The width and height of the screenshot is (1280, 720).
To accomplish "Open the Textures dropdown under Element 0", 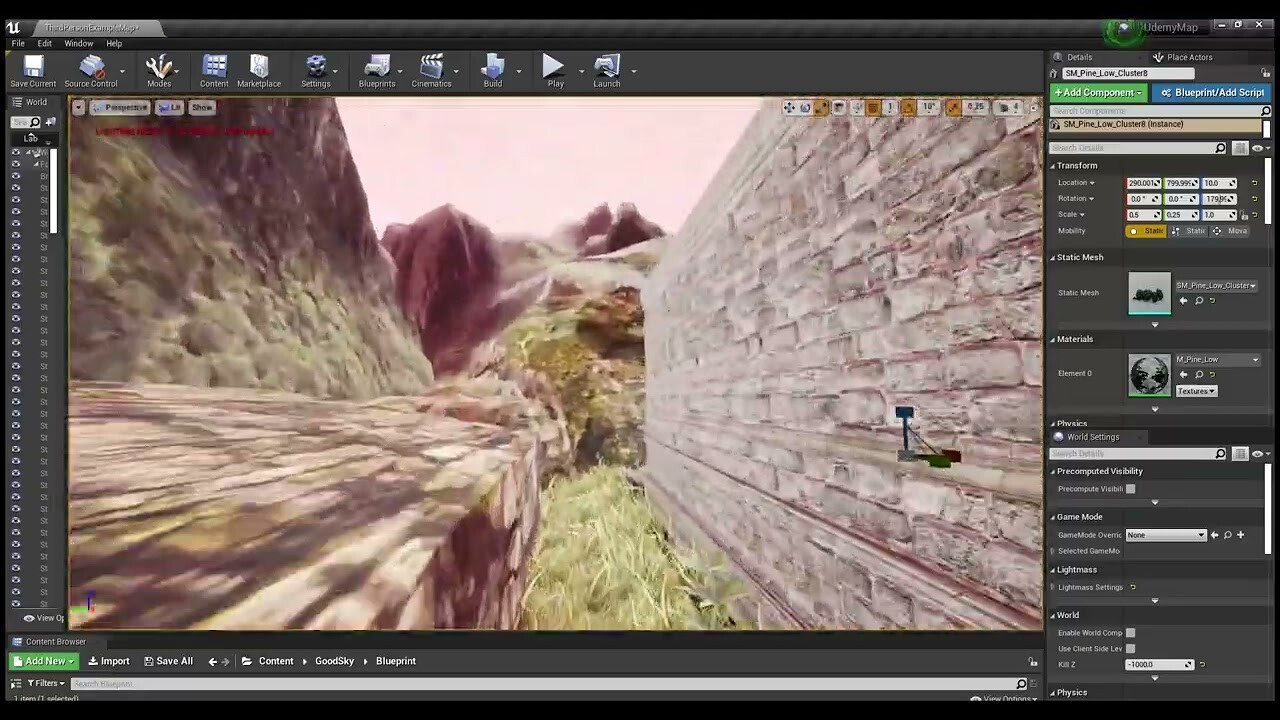I will click(x=1196, y=391).
